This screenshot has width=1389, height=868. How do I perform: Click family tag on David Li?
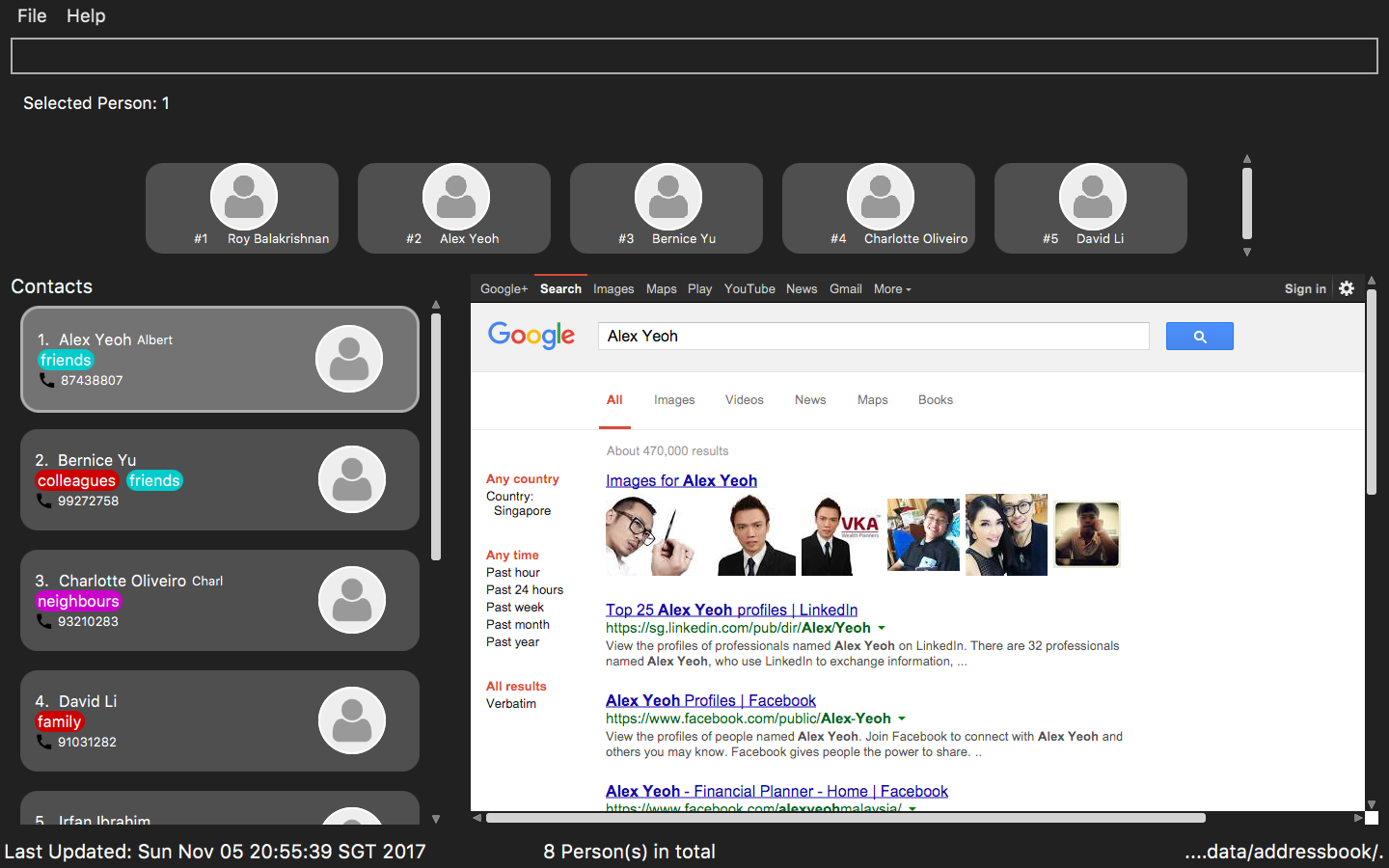(59, 721)
